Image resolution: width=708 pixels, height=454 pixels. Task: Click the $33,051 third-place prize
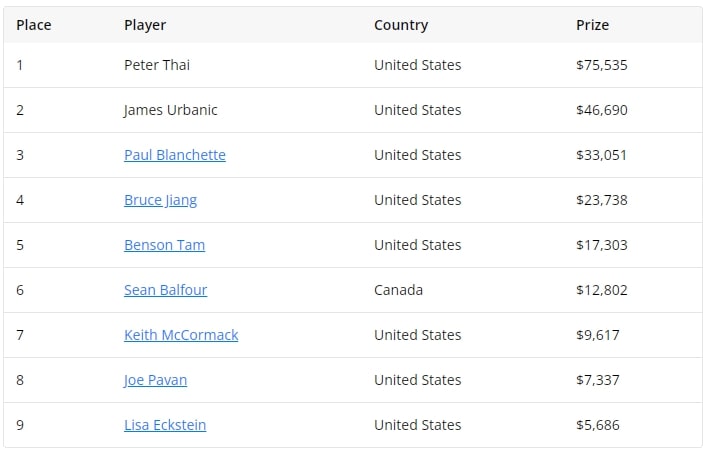(602, 155)
